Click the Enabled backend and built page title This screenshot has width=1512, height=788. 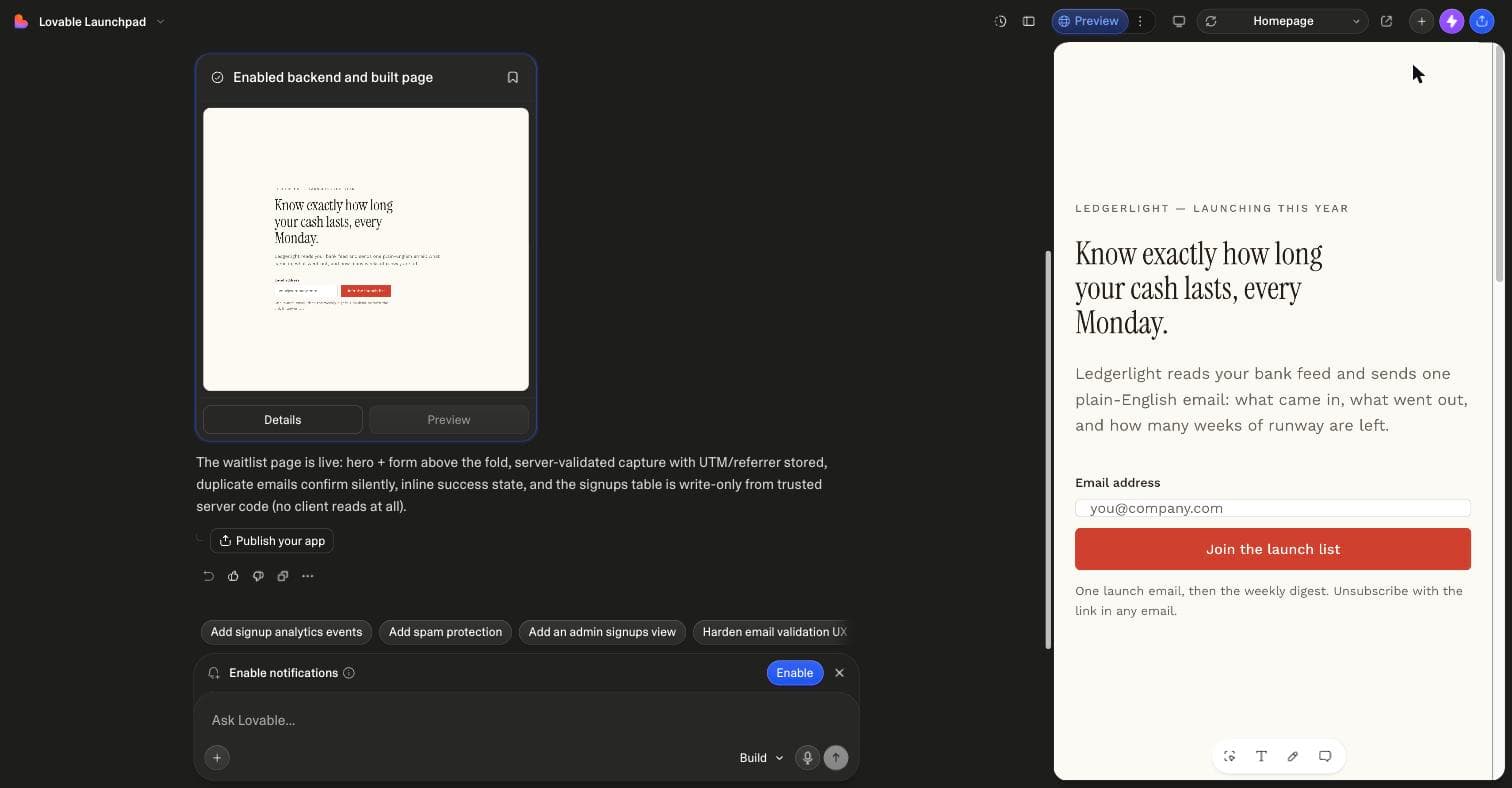[x=333, y=77]
